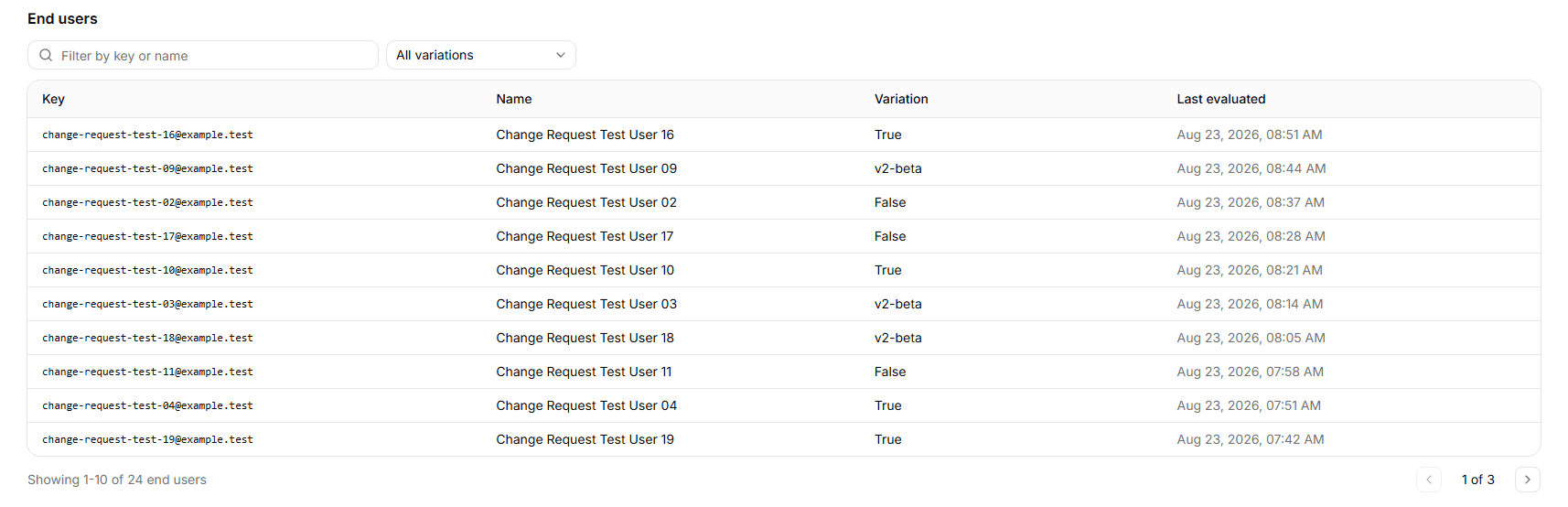
Task: Click timestamp Aug 23, 2026, 07:42 AM
Action: pyautogui.click(x=1251, y=439)
